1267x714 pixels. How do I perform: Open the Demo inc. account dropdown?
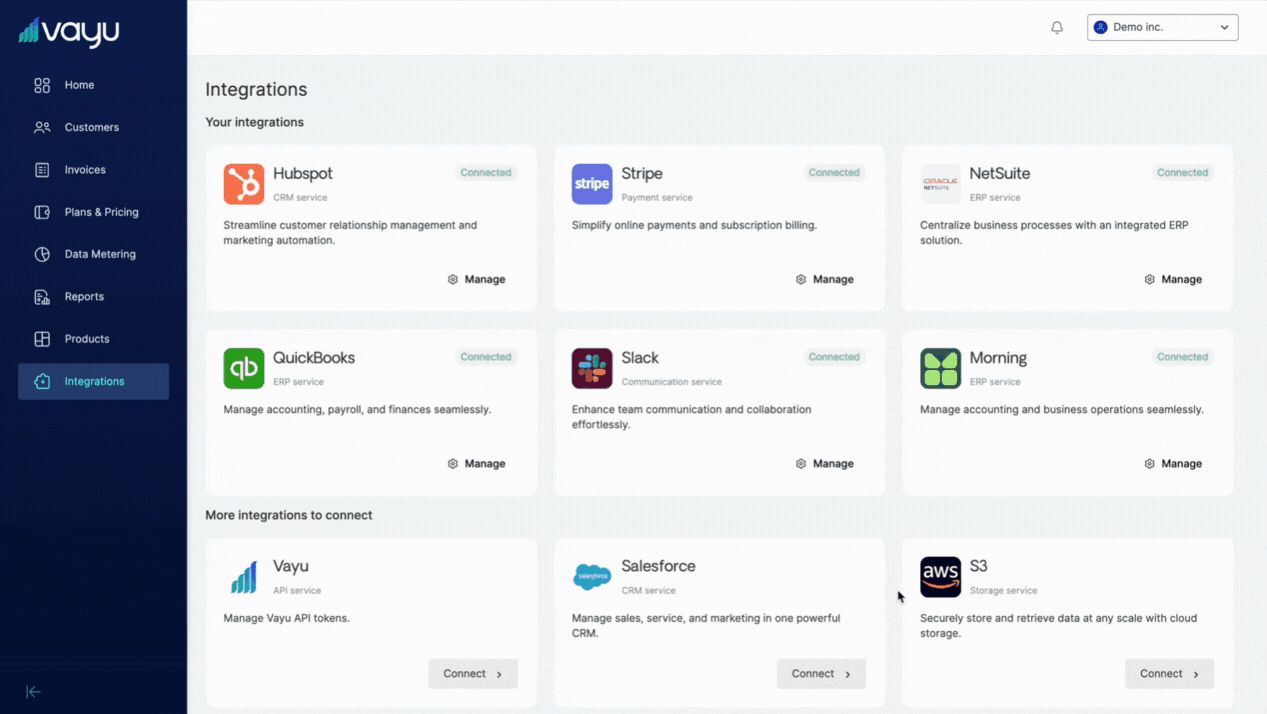click(x=1163, y=27)
